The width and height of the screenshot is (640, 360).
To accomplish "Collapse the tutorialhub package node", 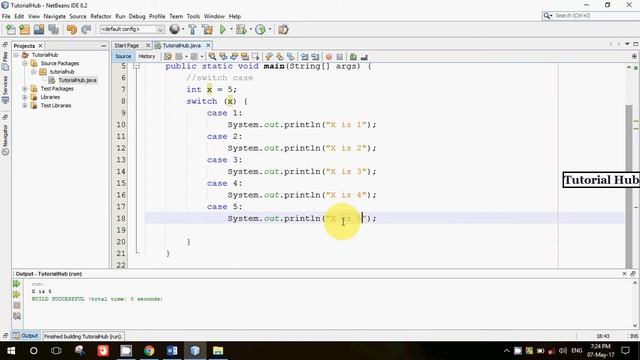I will pyautogui.click(x=34, y=72).
